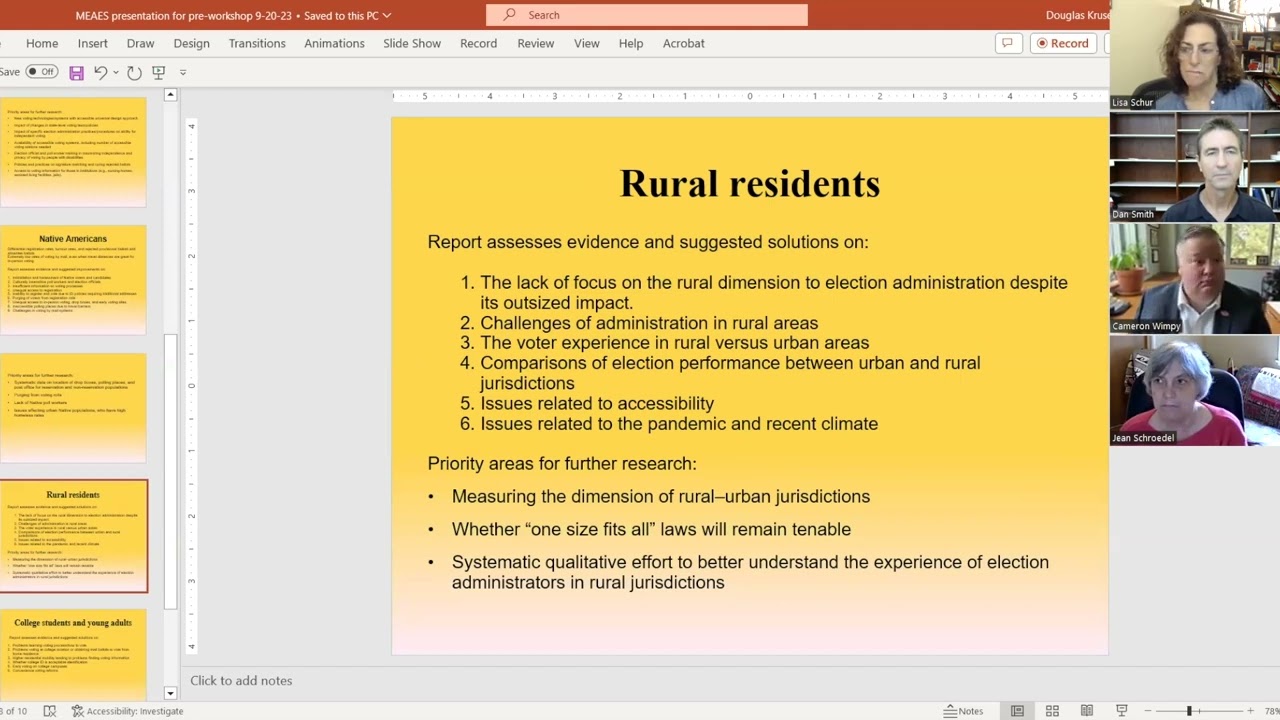Click Cameron Wimpy's video tile
Screen dimensions: 1280x720
click(x=1195, y=279)
